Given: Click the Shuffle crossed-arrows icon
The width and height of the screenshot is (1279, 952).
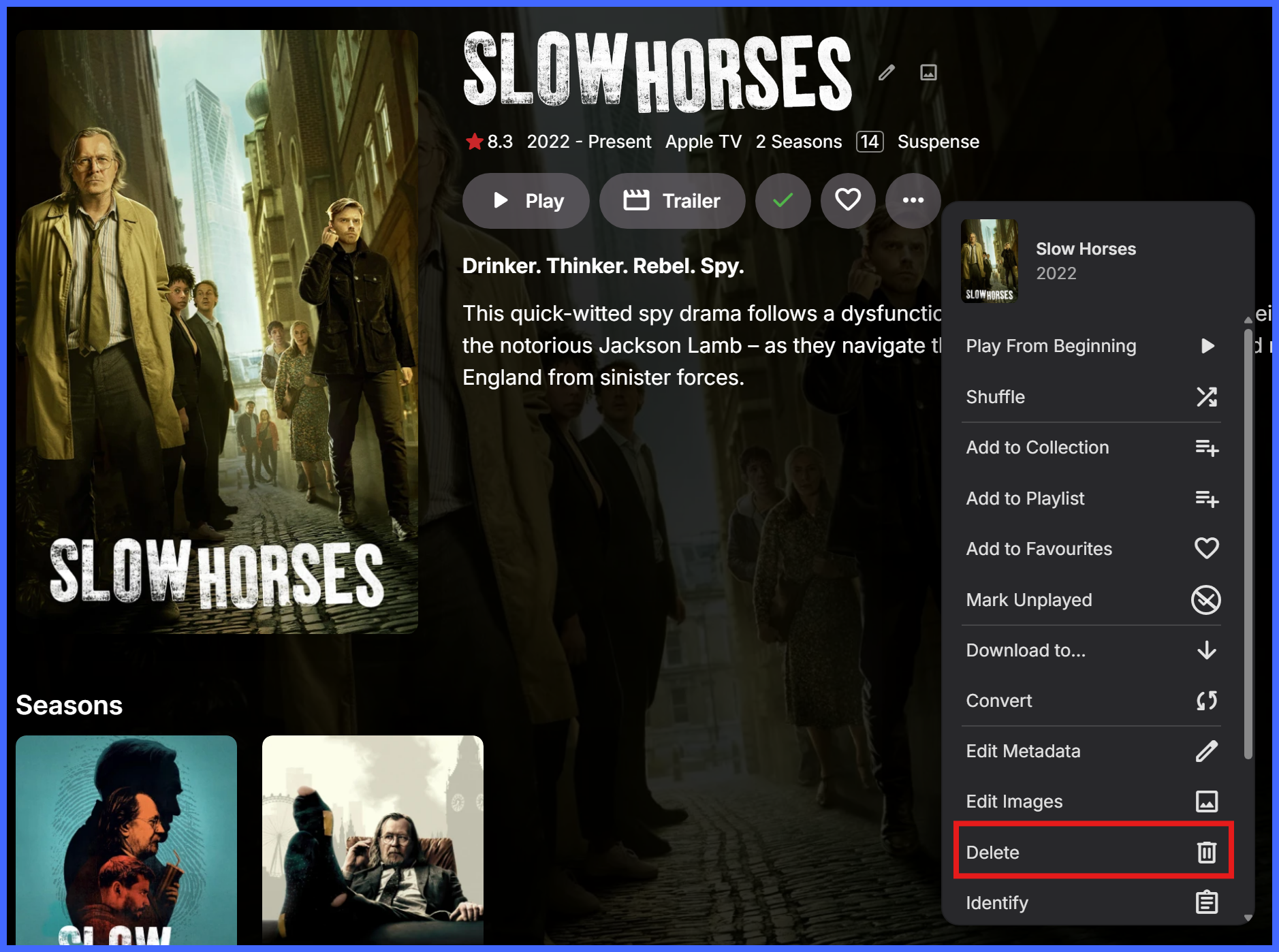Looking at the screenshot, I should [x=1207, y=397].
